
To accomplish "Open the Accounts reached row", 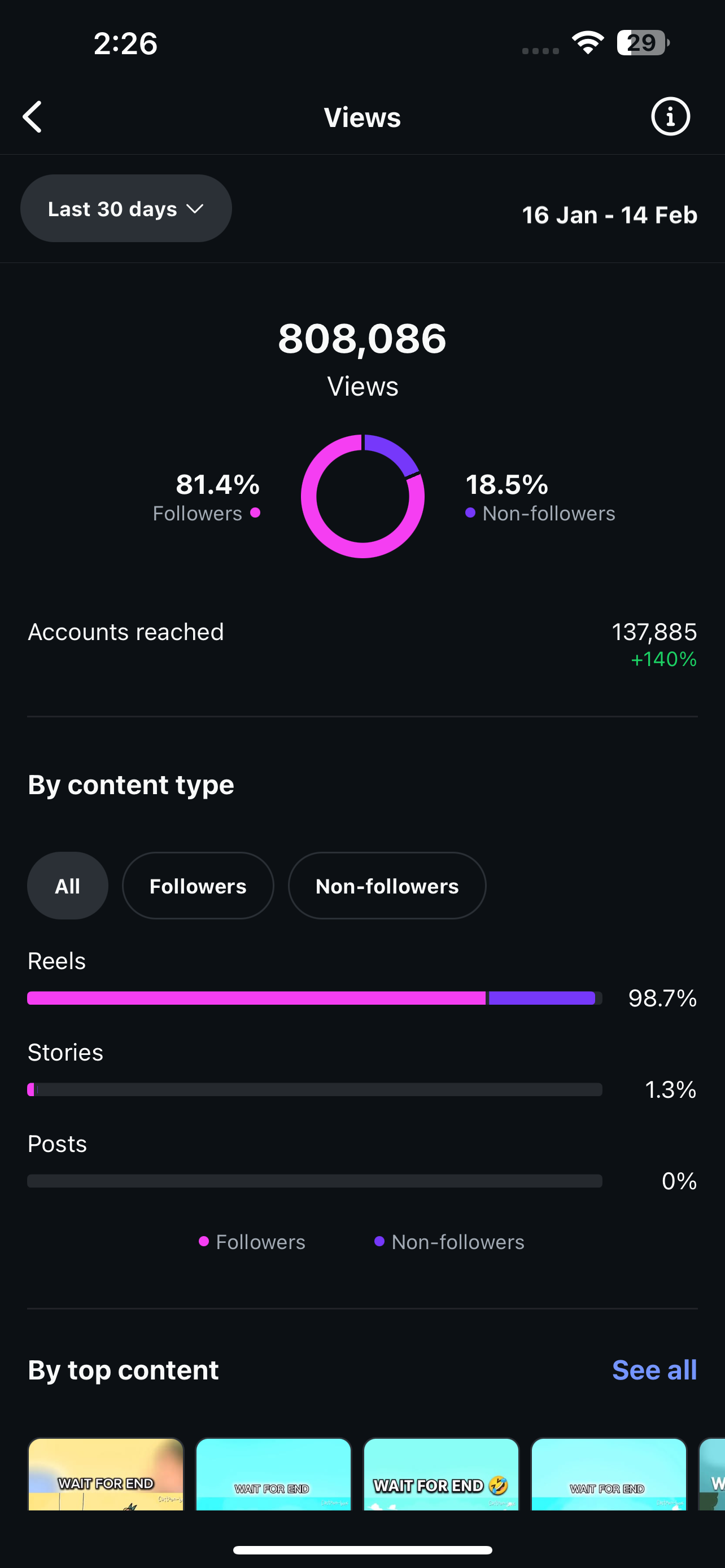I will (362, 644).
